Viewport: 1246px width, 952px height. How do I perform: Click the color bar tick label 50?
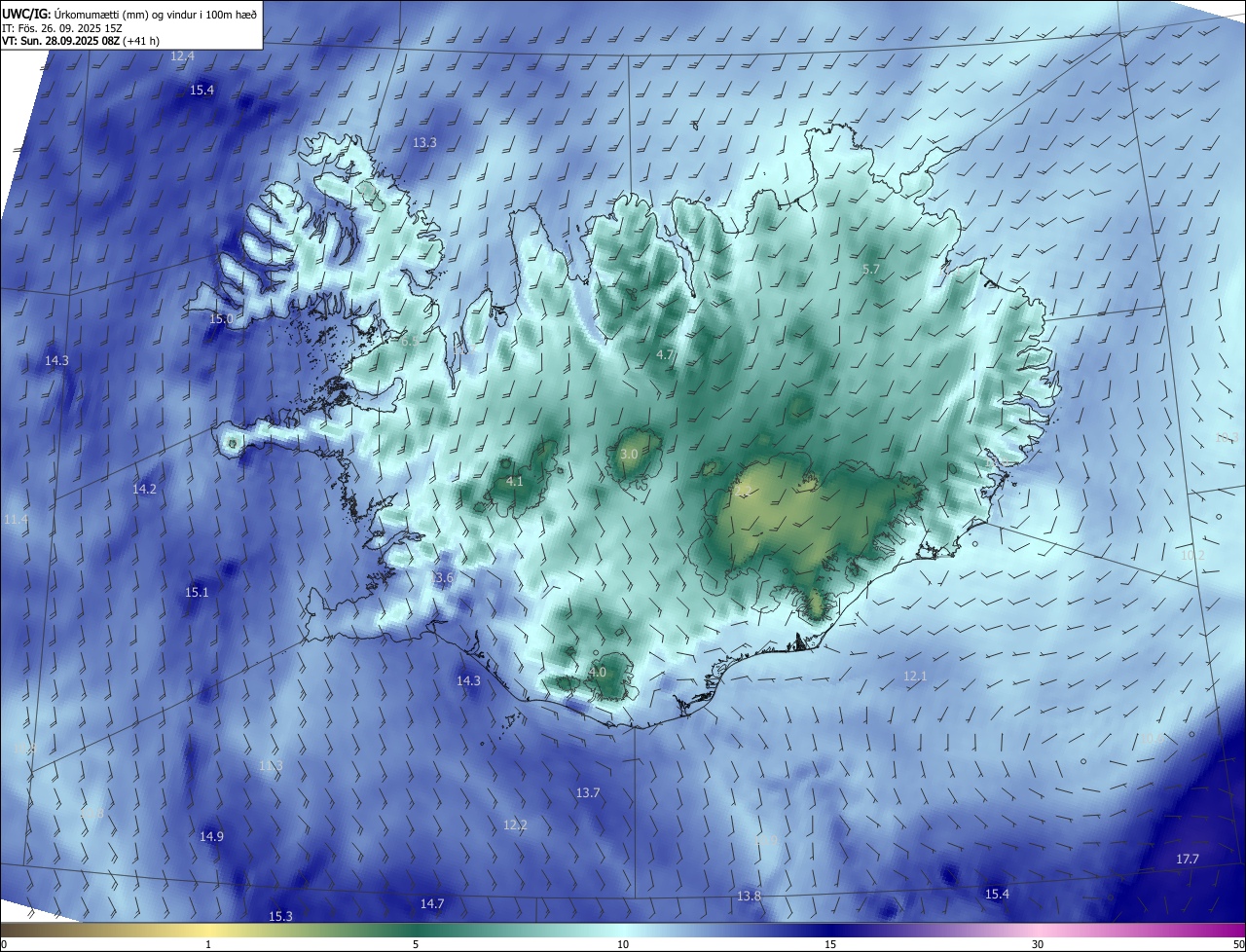(1238, 944)
